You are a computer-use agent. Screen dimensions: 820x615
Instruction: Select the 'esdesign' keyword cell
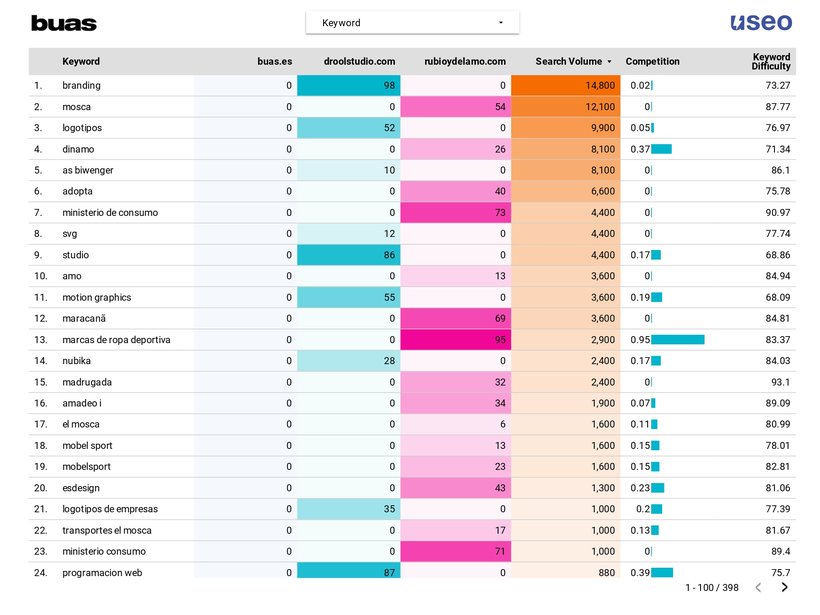[81, 488]
